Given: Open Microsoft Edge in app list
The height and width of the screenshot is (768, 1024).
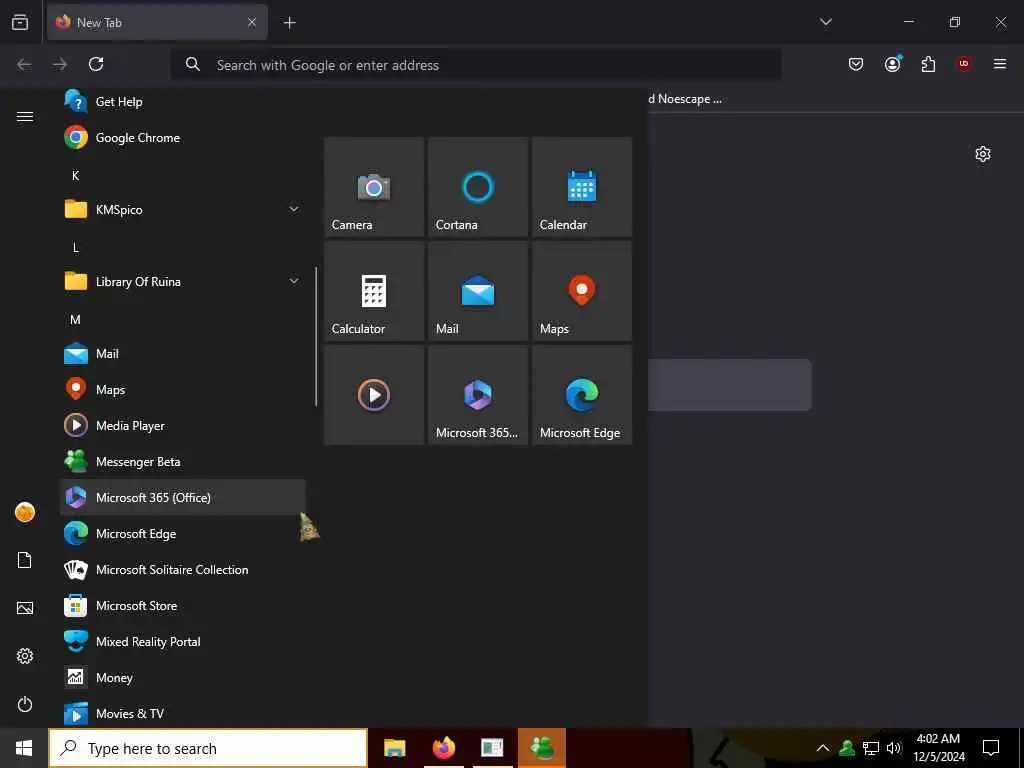Looking at the screenshot, I should click(x=182, y=534).
